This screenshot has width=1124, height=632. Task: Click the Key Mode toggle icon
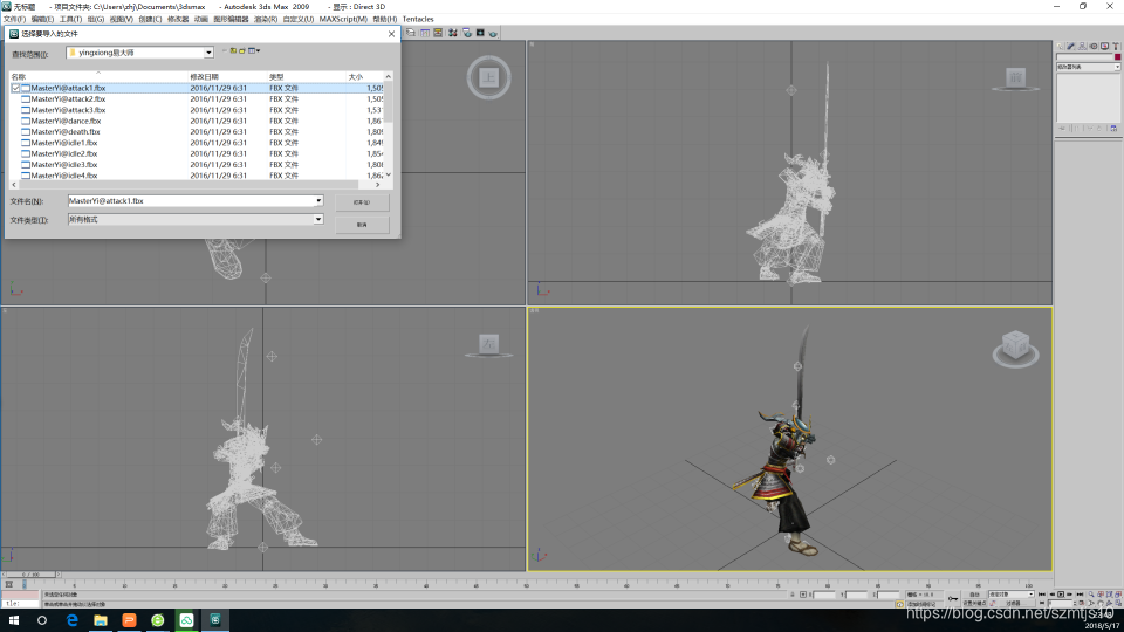[x=1042, y=603]
